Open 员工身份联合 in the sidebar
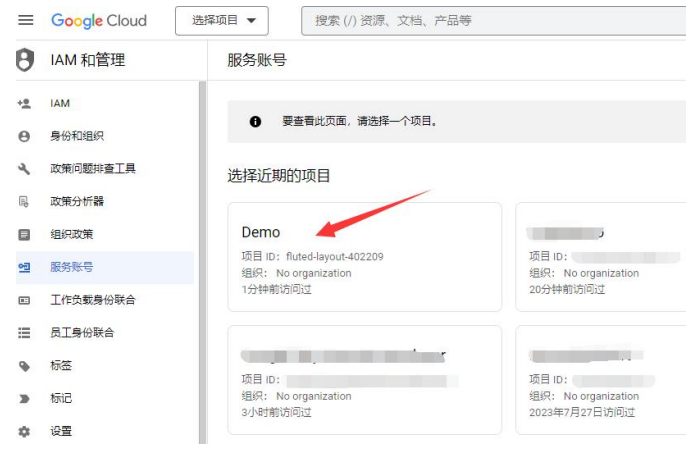The image size is (698, 449). tap(82, 332)
